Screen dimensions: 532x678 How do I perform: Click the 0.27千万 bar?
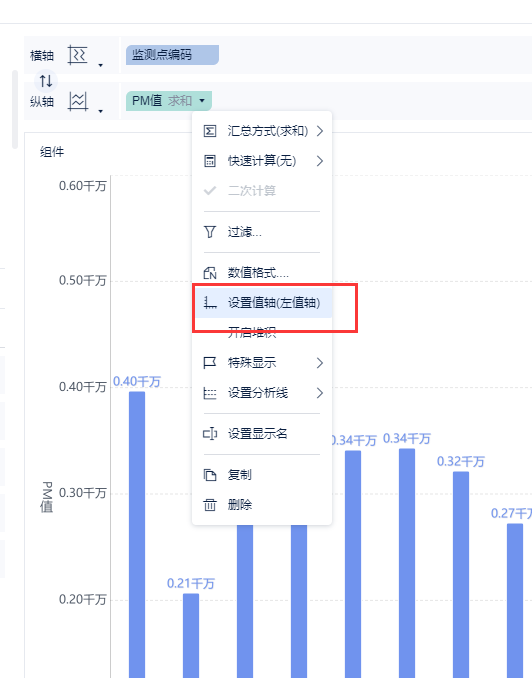coord(515,601)
